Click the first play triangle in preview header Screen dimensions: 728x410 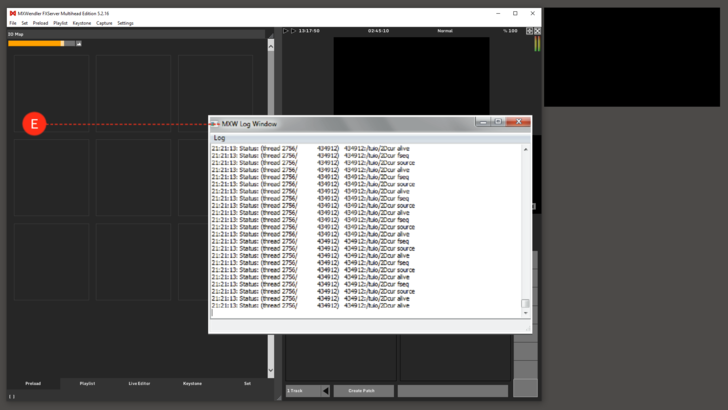286,31
